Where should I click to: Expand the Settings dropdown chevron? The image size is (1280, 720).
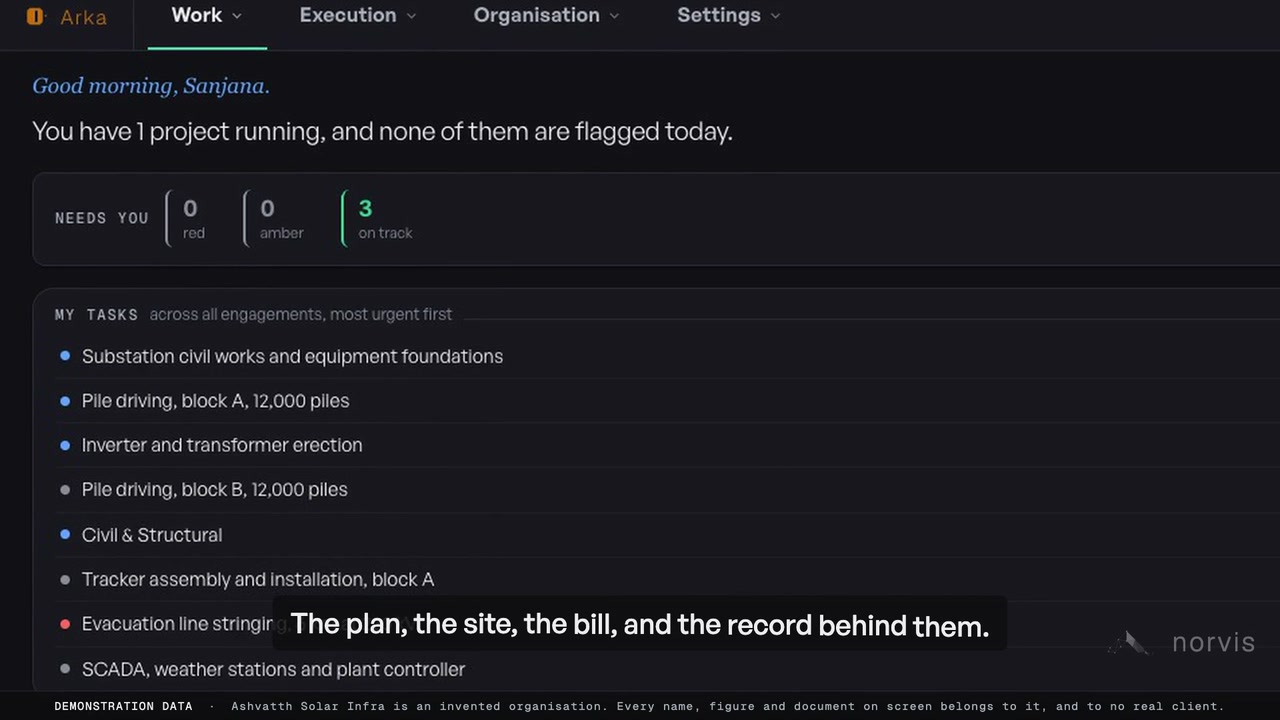click(775, 16)
